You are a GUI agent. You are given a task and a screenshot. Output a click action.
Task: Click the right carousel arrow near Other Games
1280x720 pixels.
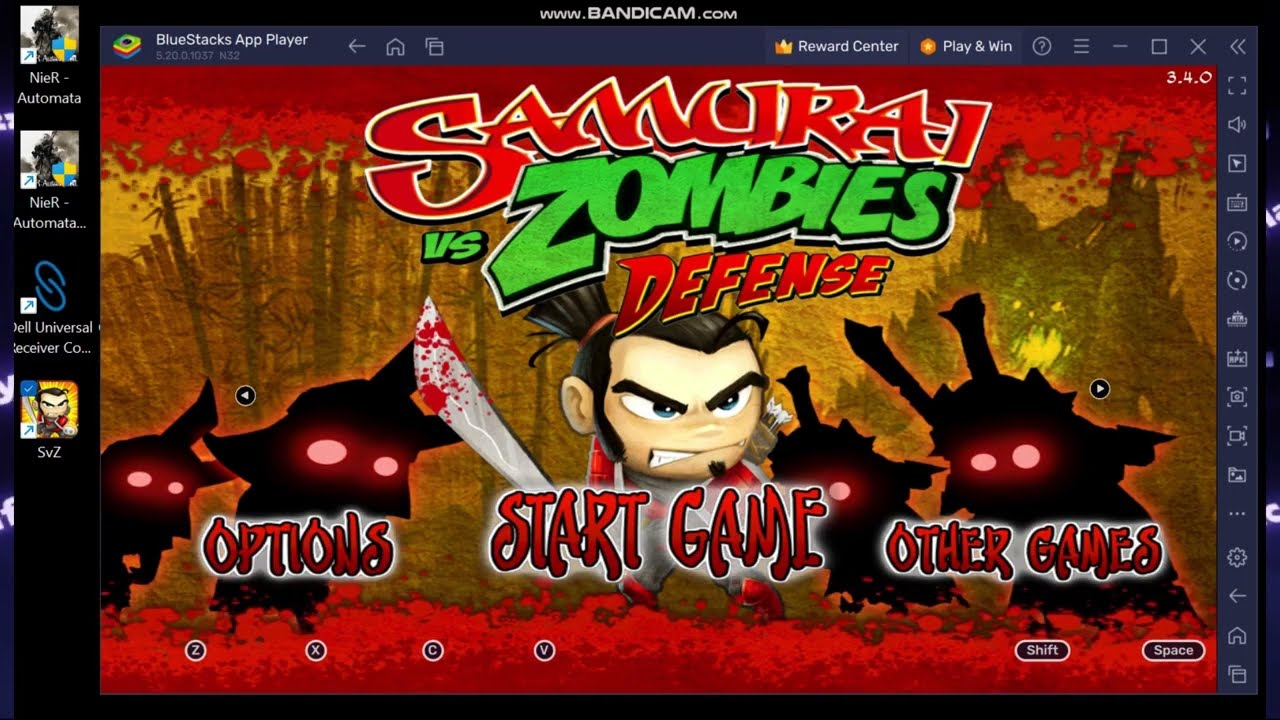point(1099,389)
